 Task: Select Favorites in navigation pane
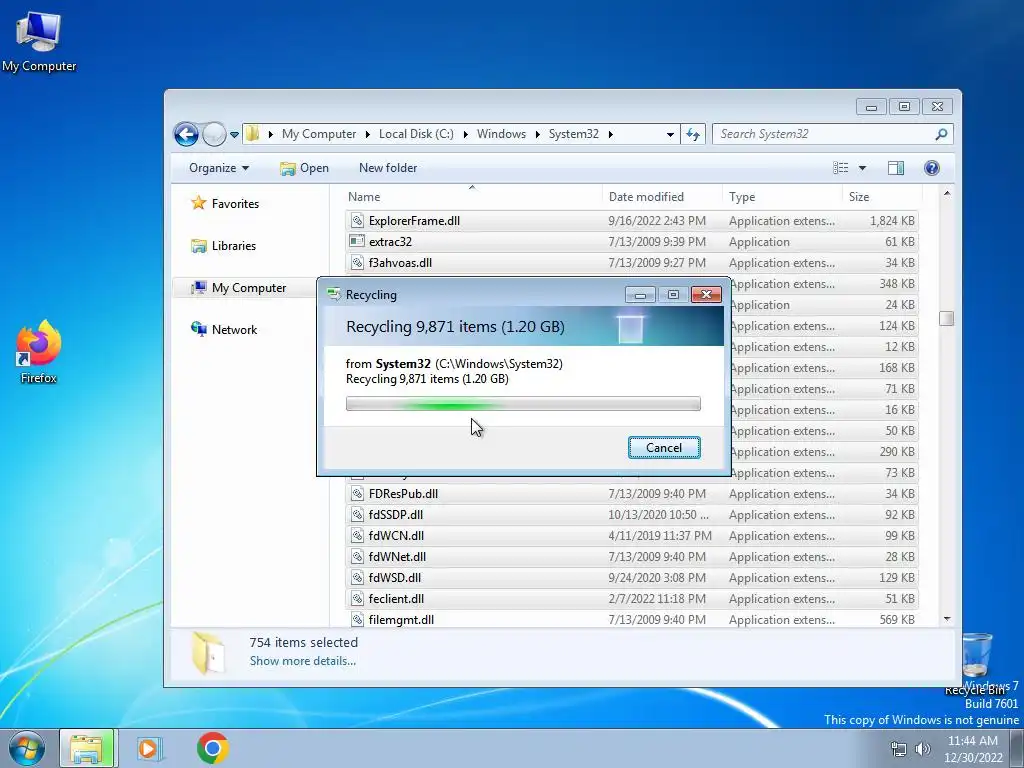225,204
